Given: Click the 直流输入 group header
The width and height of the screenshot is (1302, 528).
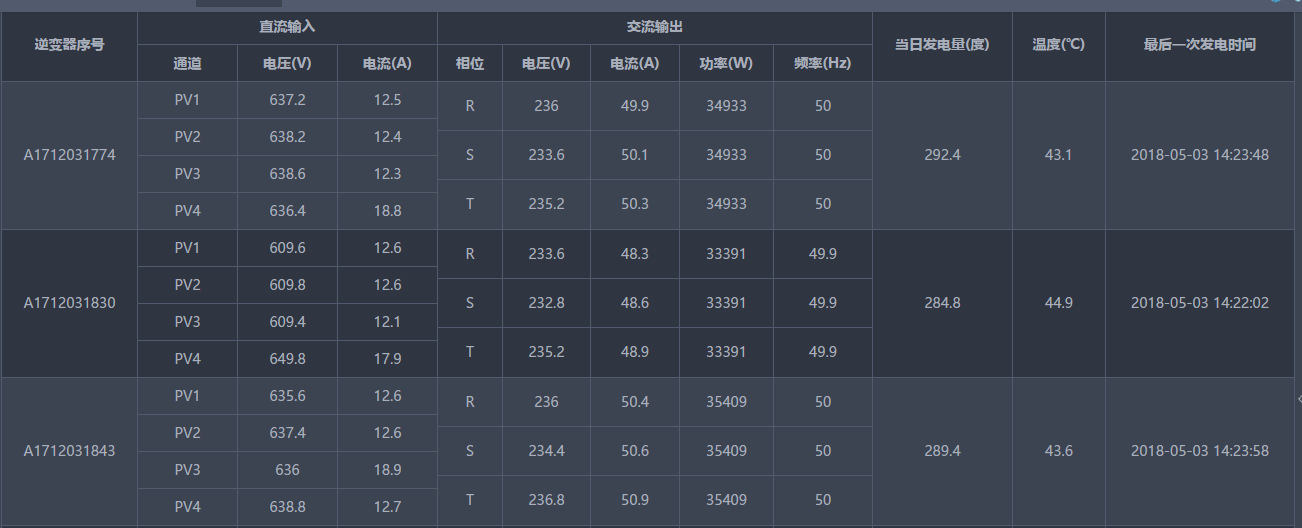Looking at the screenshot, I should (287, 27).
